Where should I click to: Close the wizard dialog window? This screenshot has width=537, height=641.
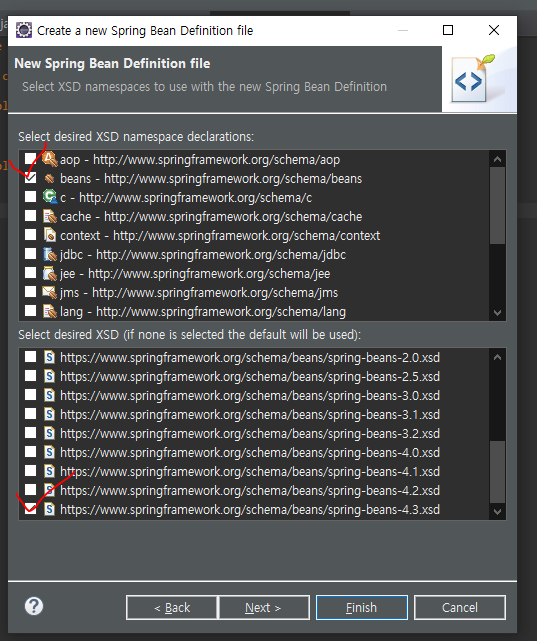(494, 30)
